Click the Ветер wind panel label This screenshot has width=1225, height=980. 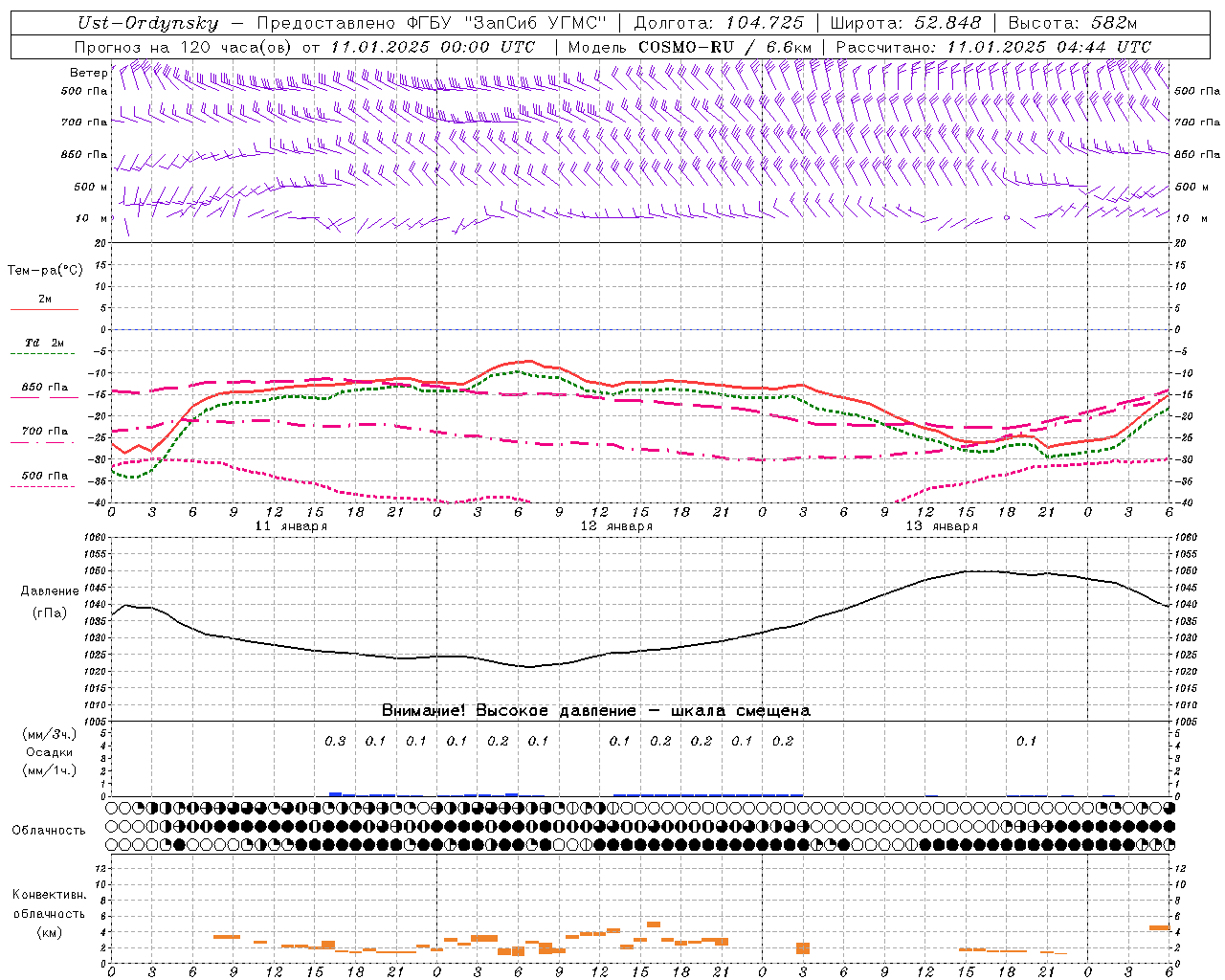[x=88, y=73]
